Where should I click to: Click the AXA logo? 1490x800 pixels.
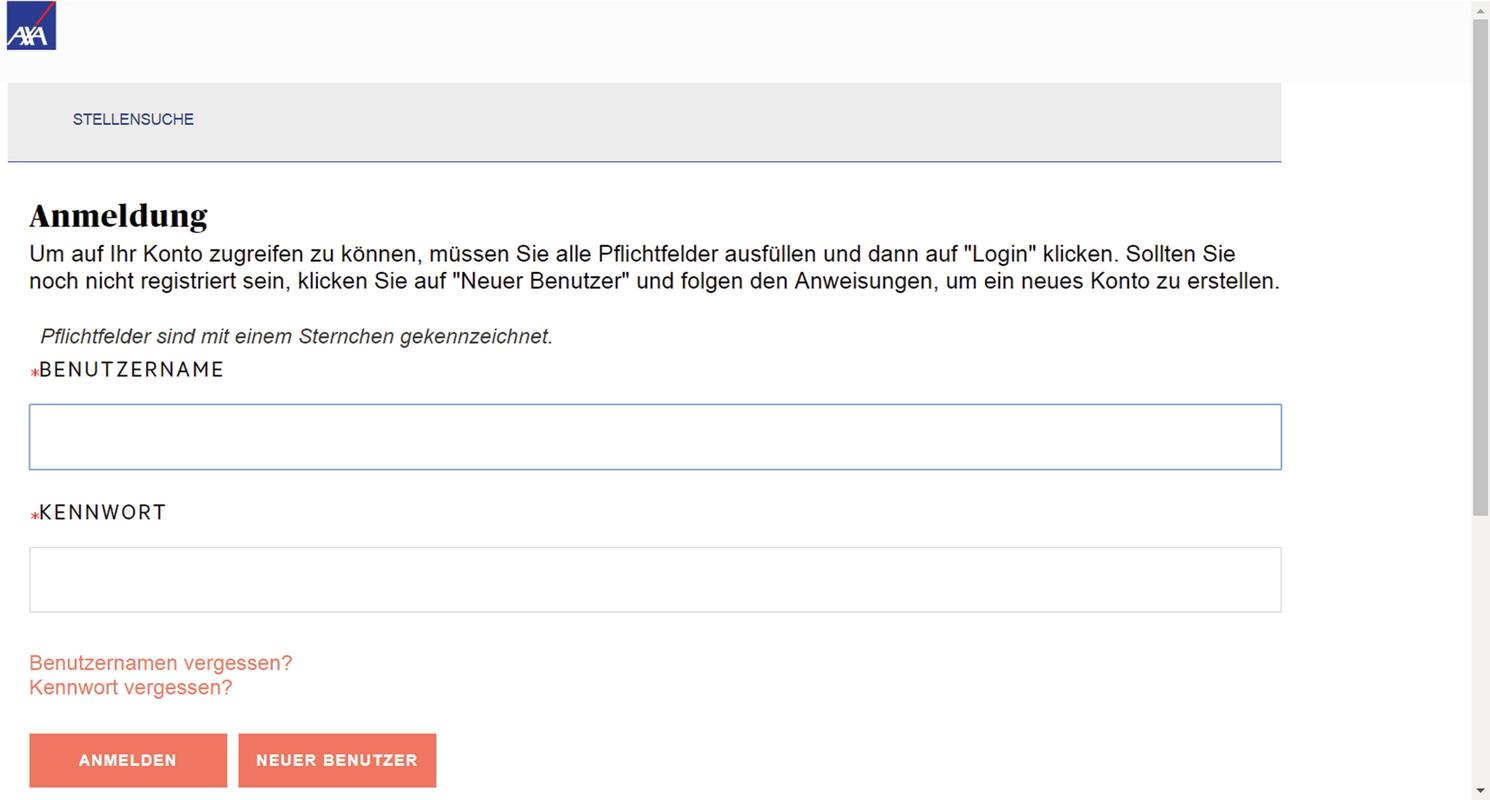31,26
